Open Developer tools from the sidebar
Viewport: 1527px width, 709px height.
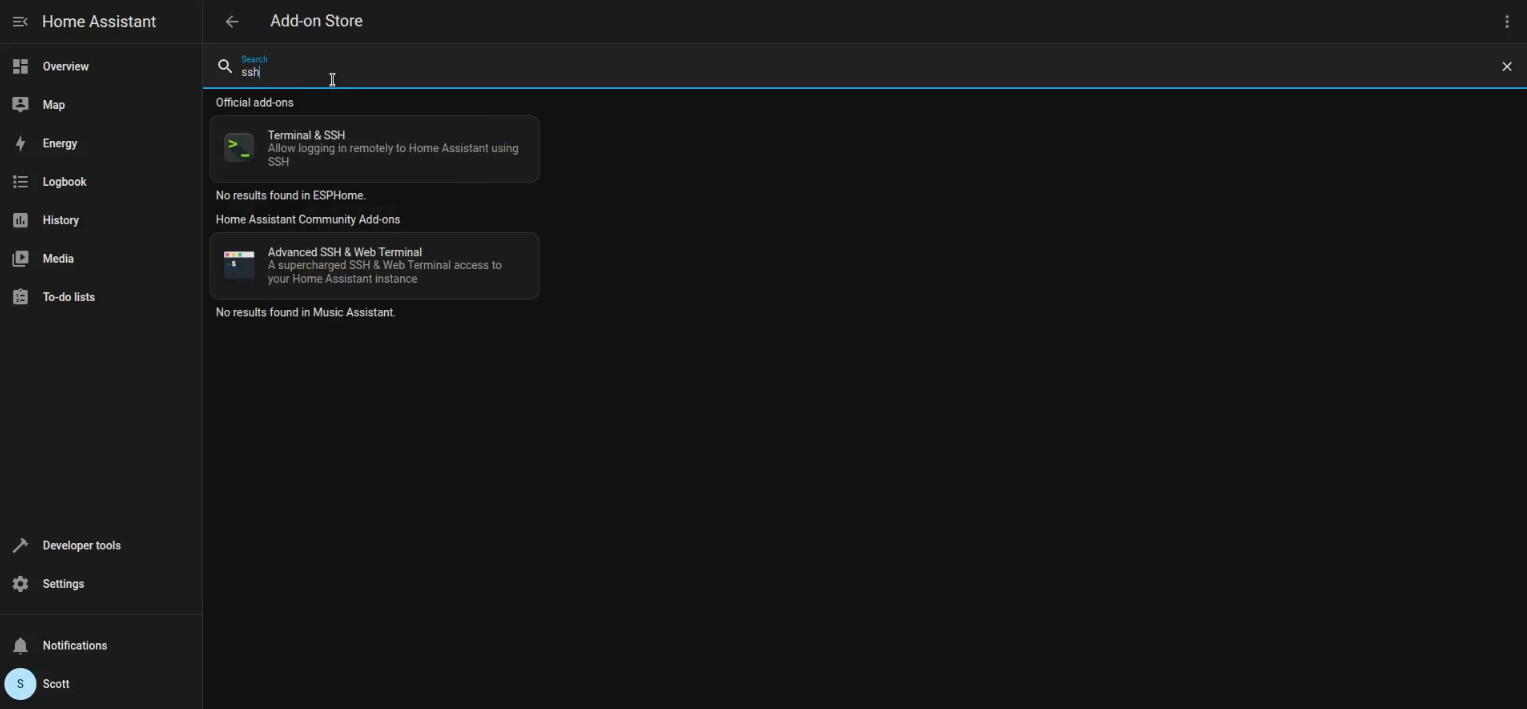pyautogui.click(x=101, y=545)
